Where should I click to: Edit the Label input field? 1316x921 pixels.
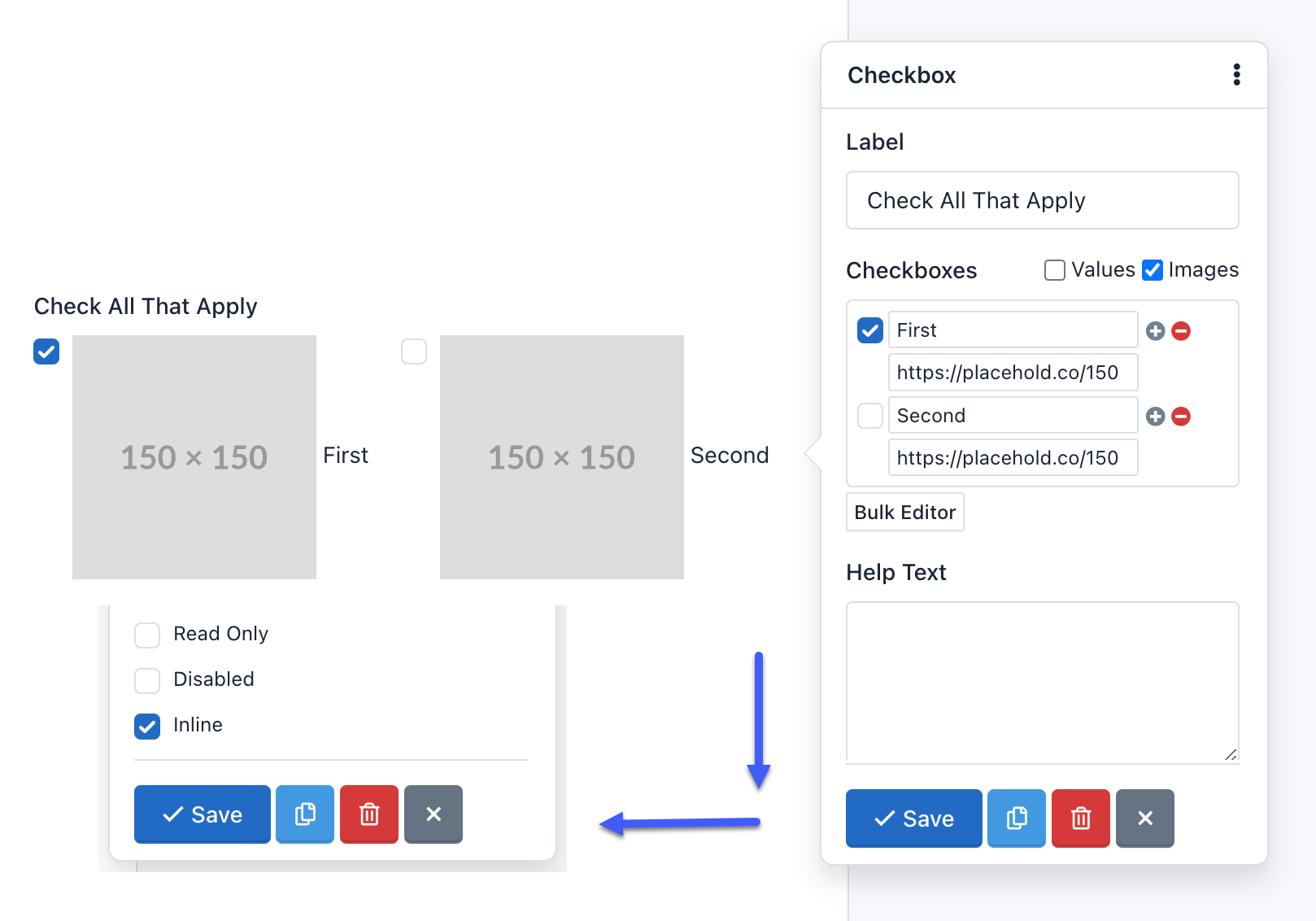(1042, 200)
